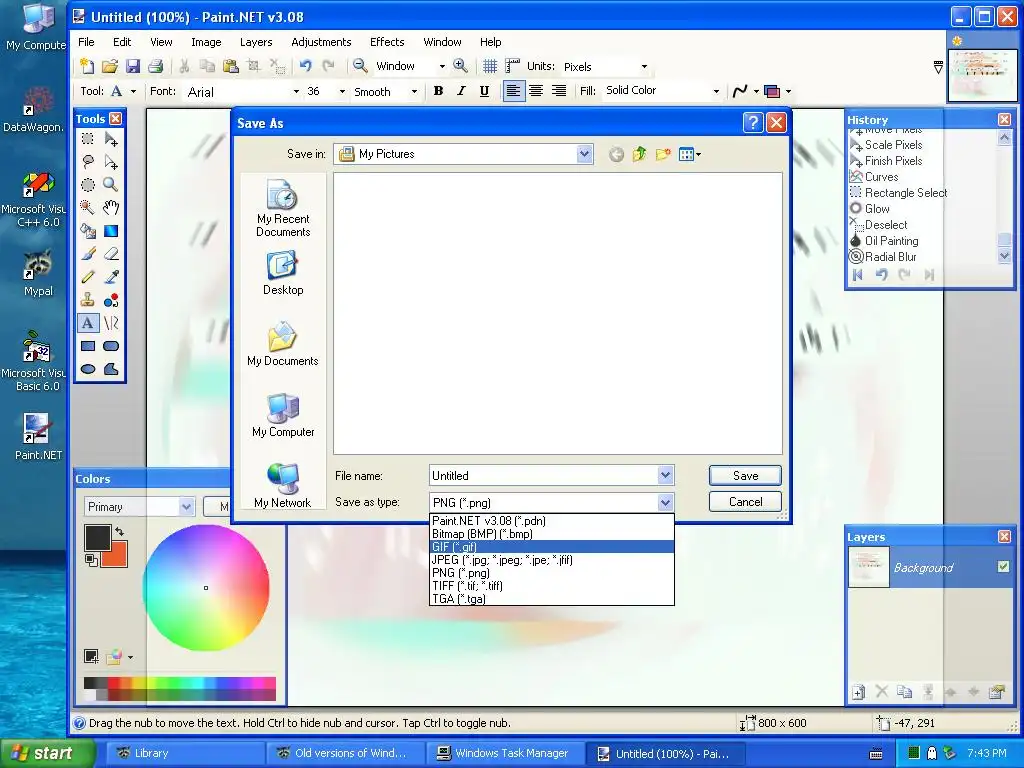The width and height of the screenshot is (1024, 768).
Task: Click the Undo toolbar icon
Action: [305, 66]
